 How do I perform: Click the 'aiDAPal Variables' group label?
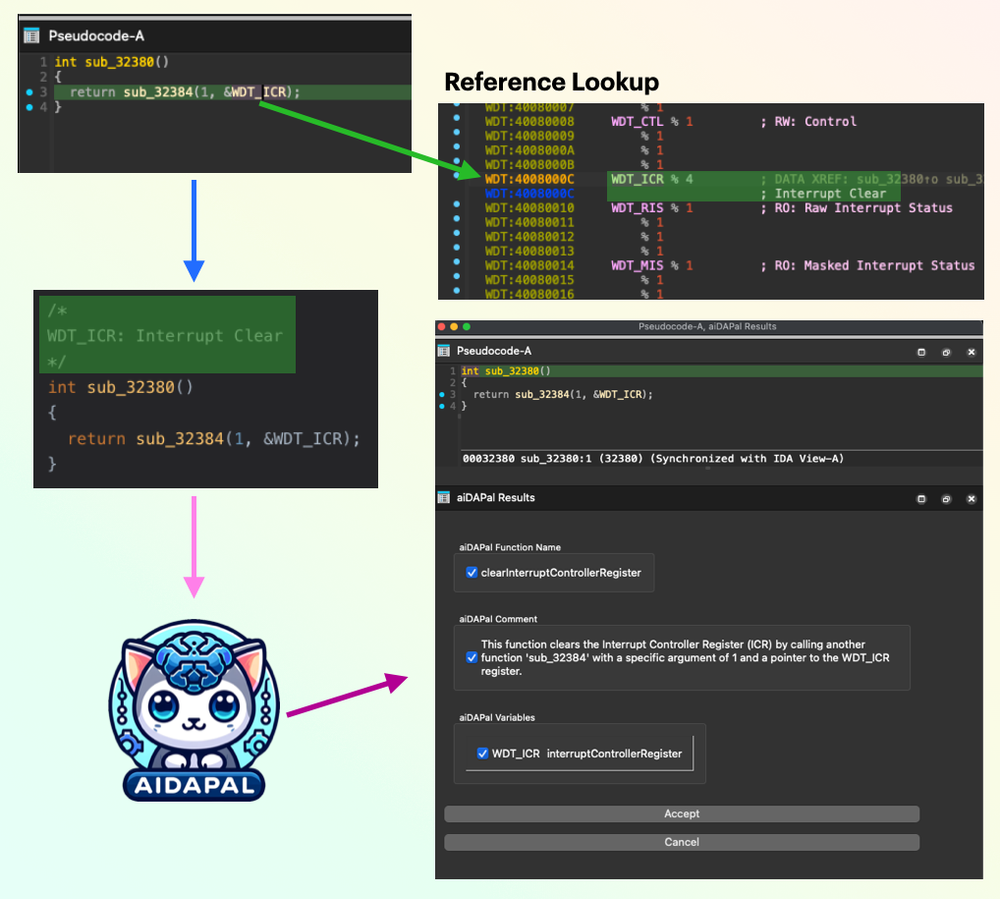497,717
